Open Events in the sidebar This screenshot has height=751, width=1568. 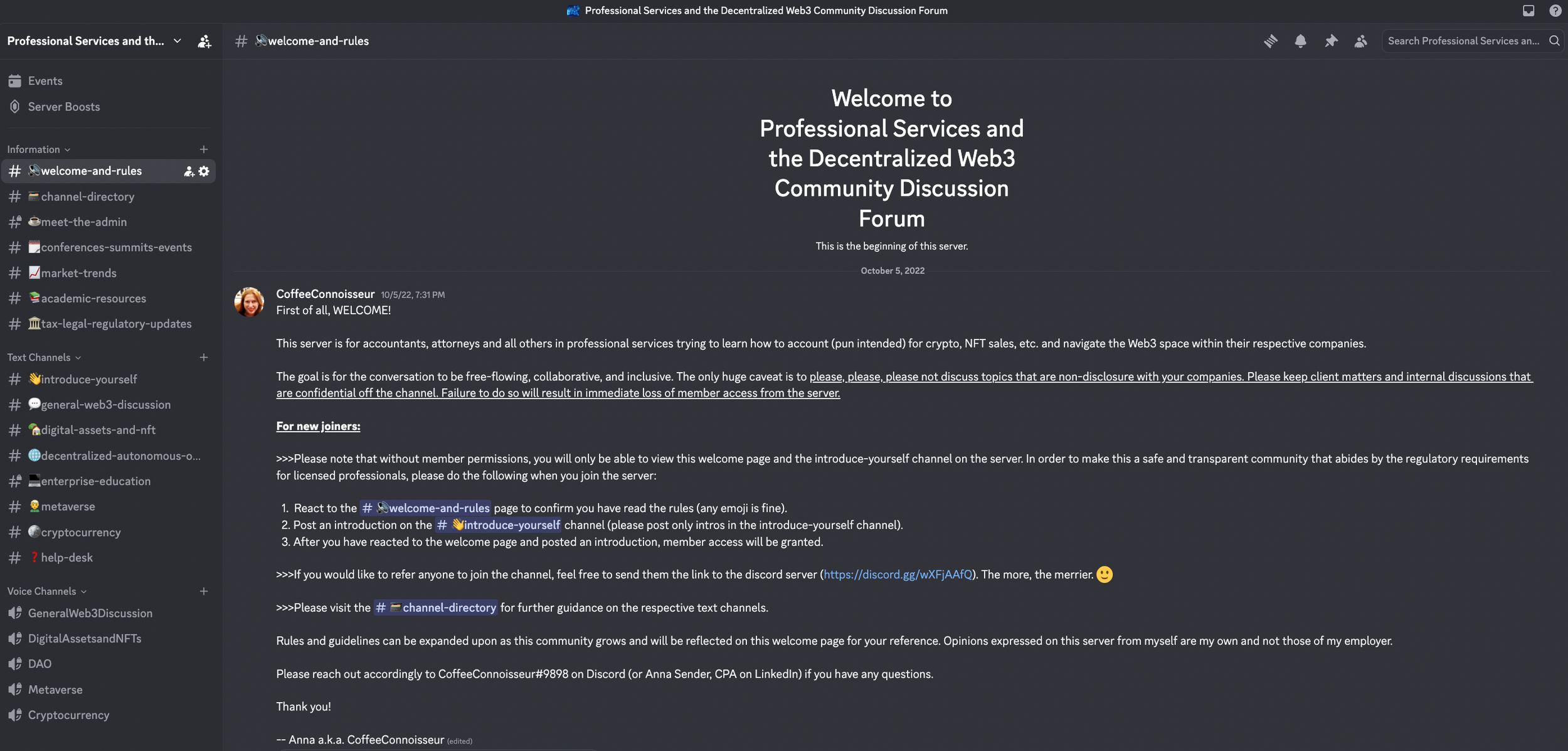coord(108,81)
